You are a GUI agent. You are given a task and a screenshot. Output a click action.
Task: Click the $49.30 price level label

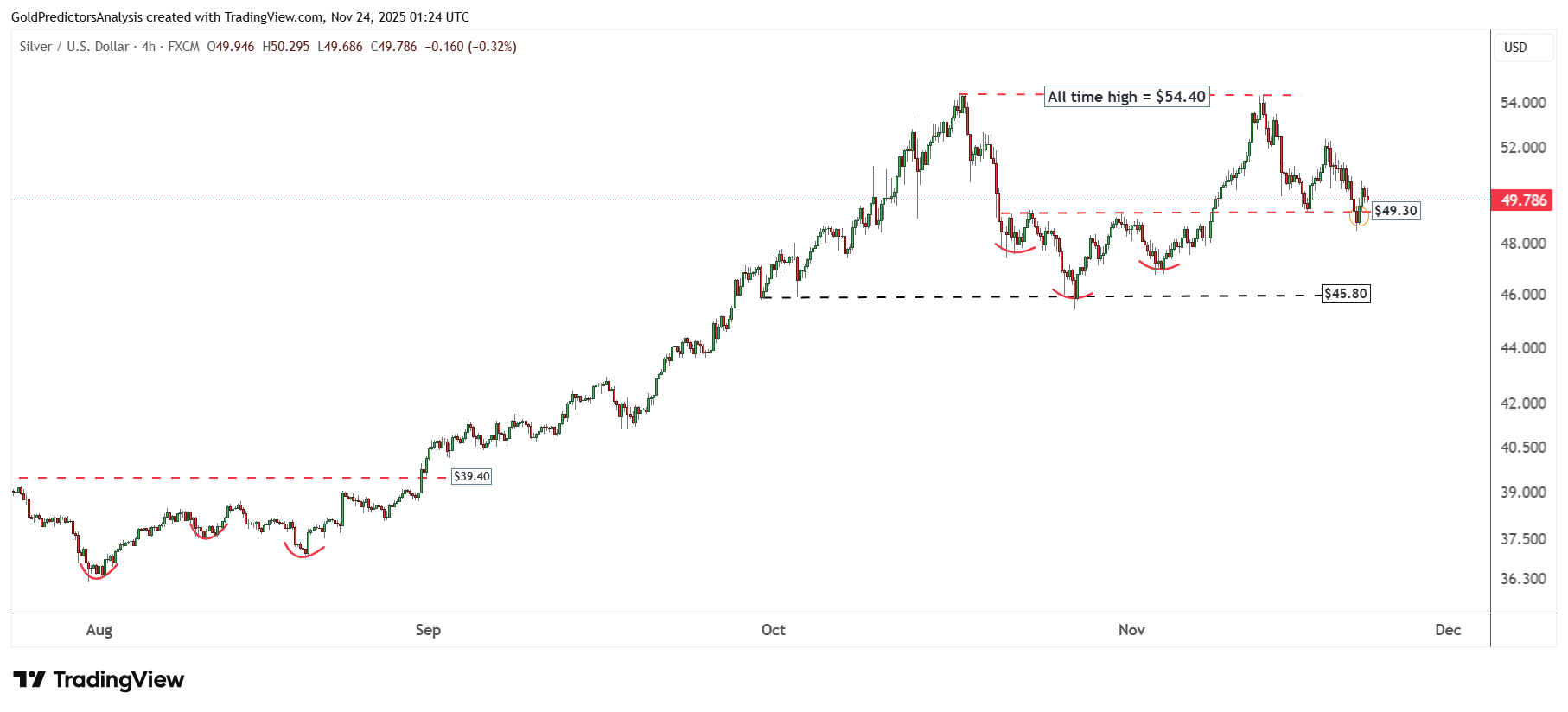(x=1395, y=211)
